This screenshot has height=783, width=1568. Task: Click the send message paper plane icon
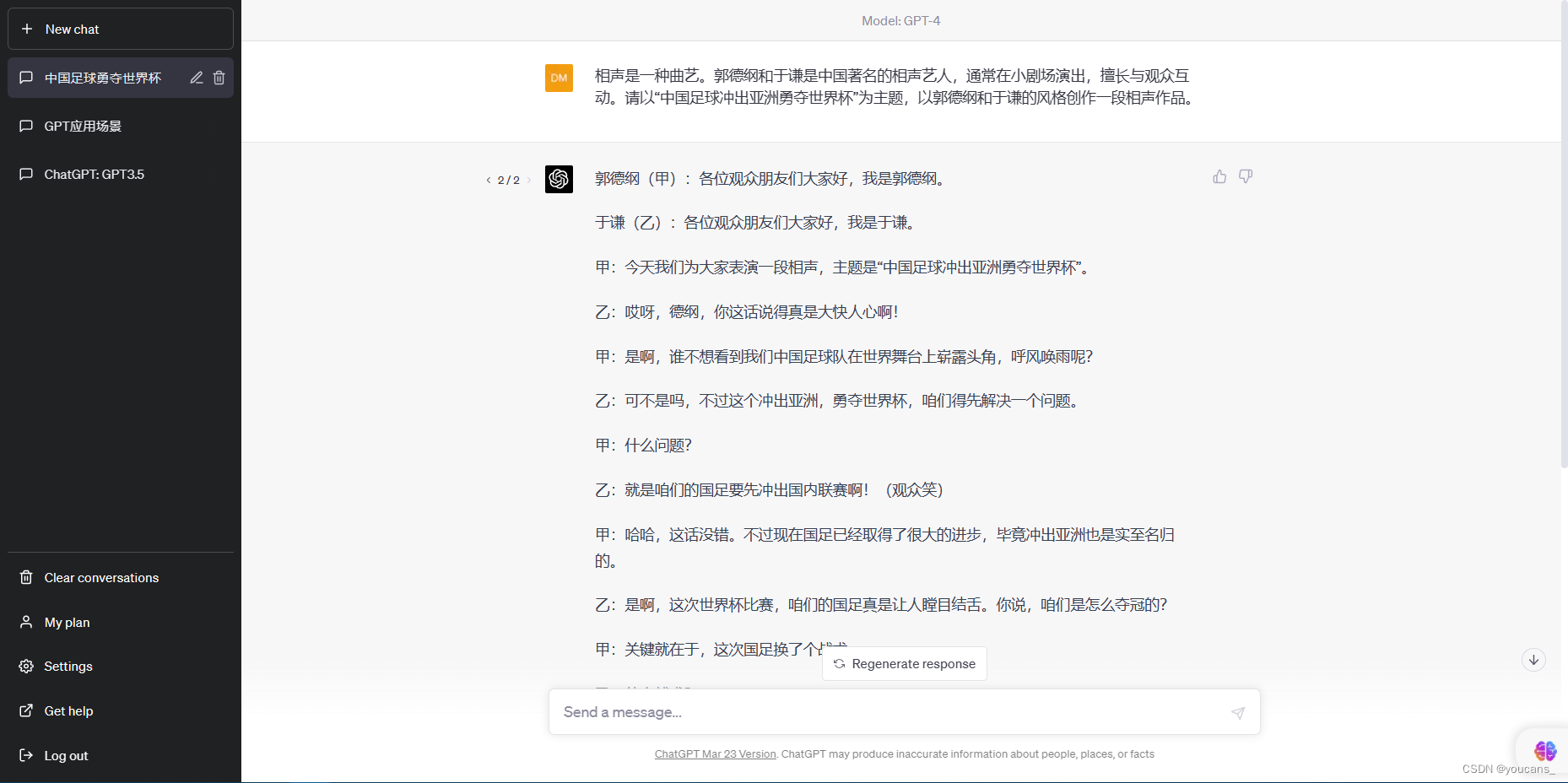coord(1238,713)
